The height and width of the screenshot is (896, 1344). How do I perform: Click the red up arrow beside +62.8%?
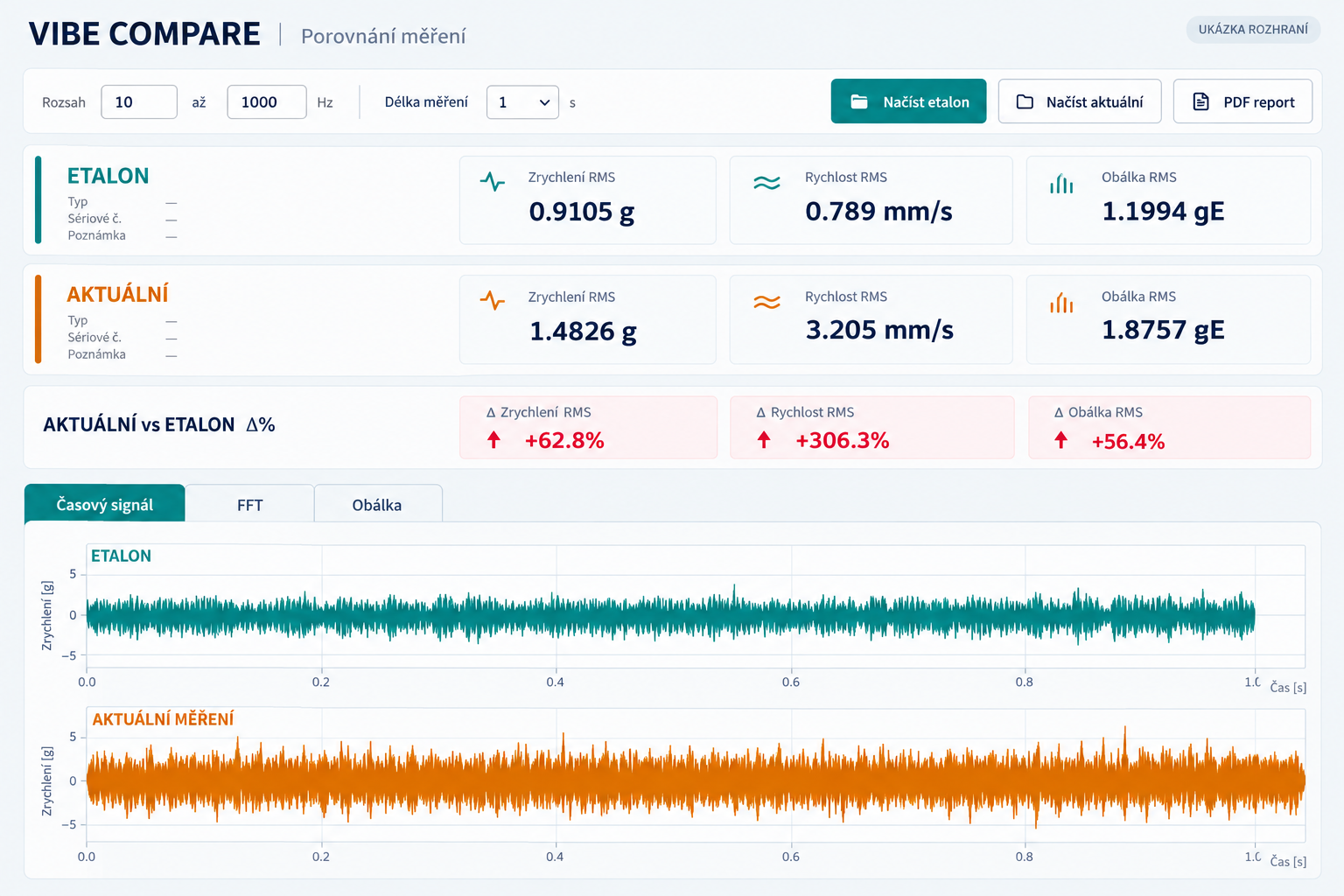(493, 439)
